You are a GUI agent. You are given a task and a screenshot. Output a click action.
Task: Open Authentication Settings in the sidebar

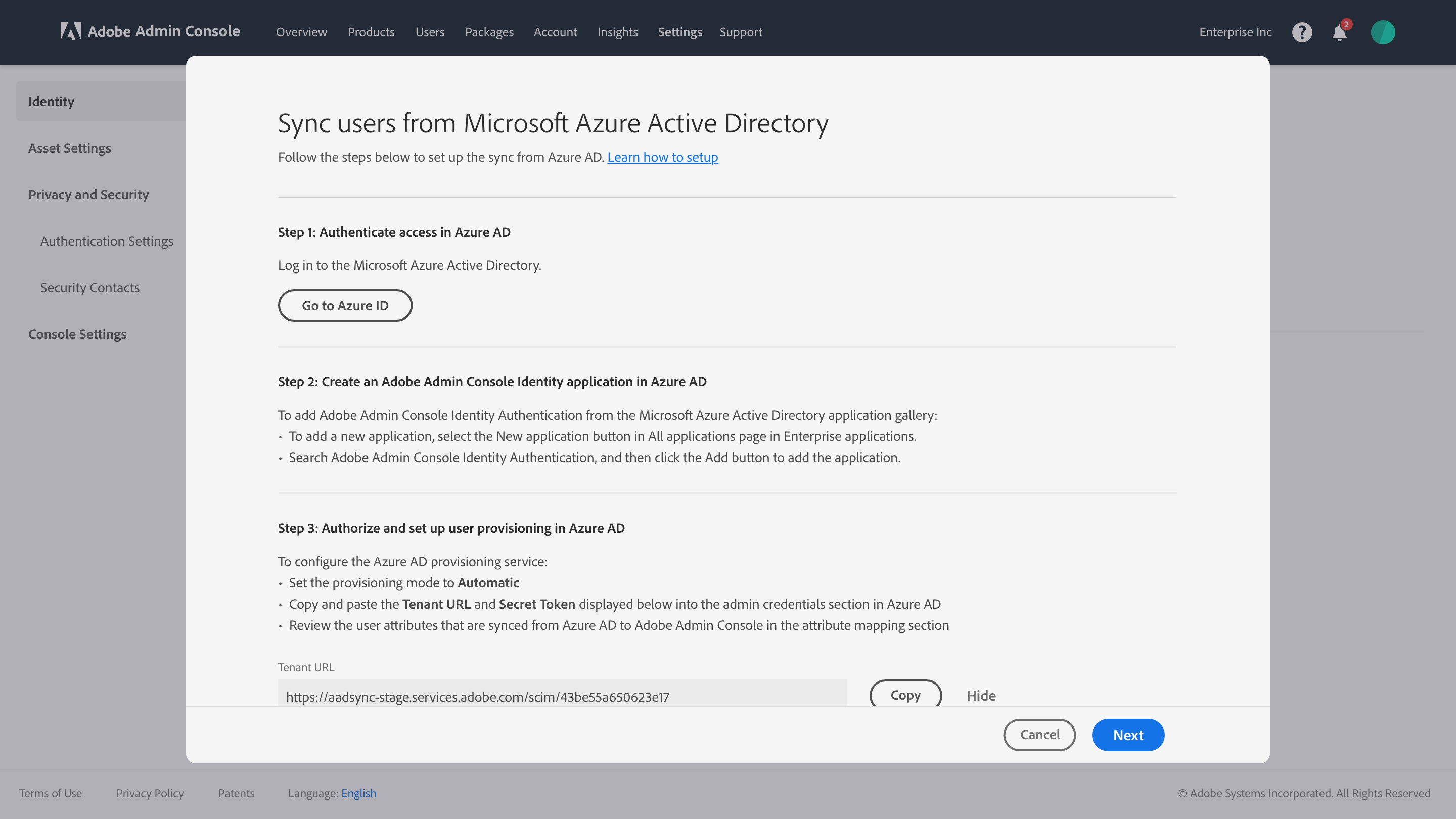click(106, 241)
